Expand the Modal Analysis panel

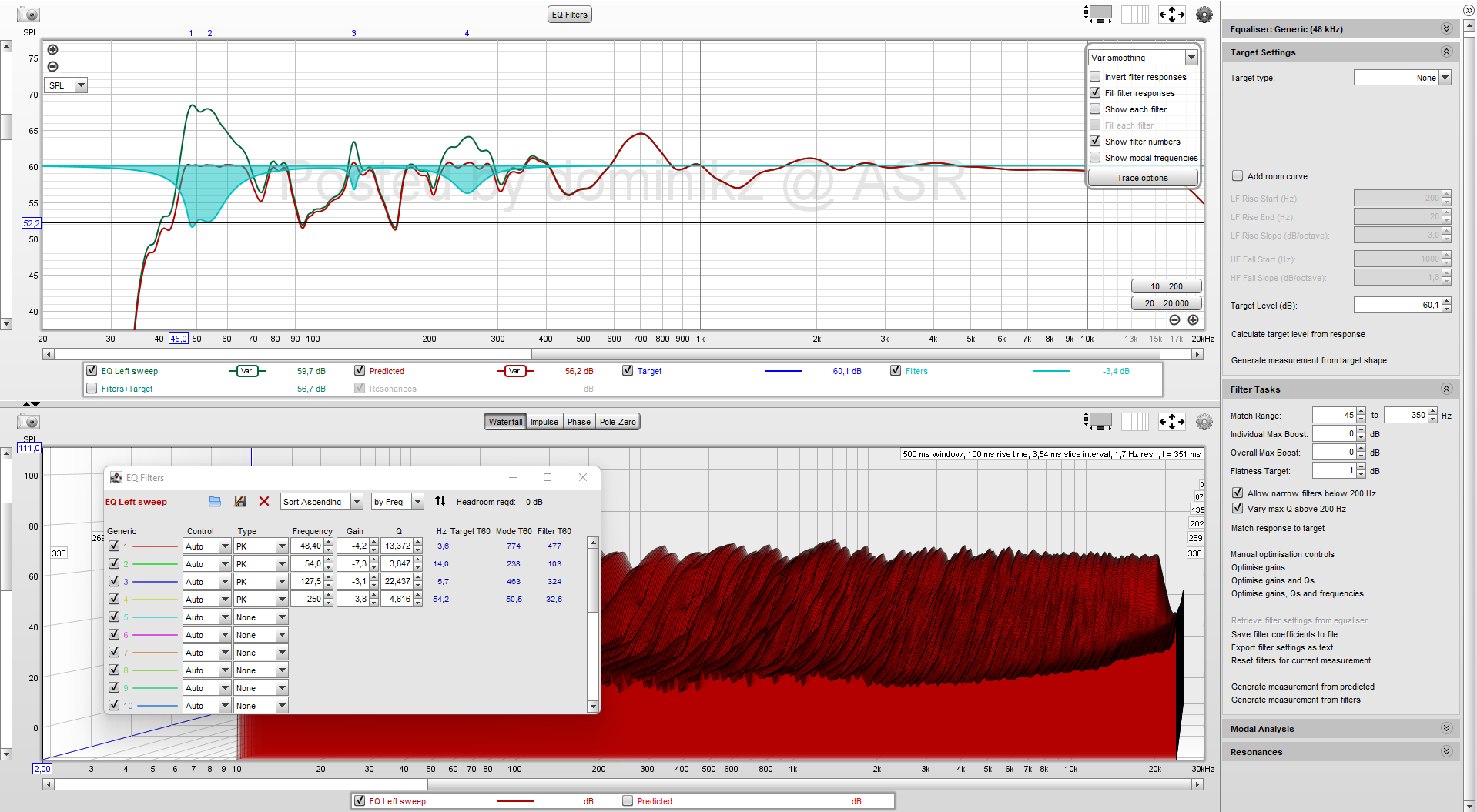(x=1446, y=728)
